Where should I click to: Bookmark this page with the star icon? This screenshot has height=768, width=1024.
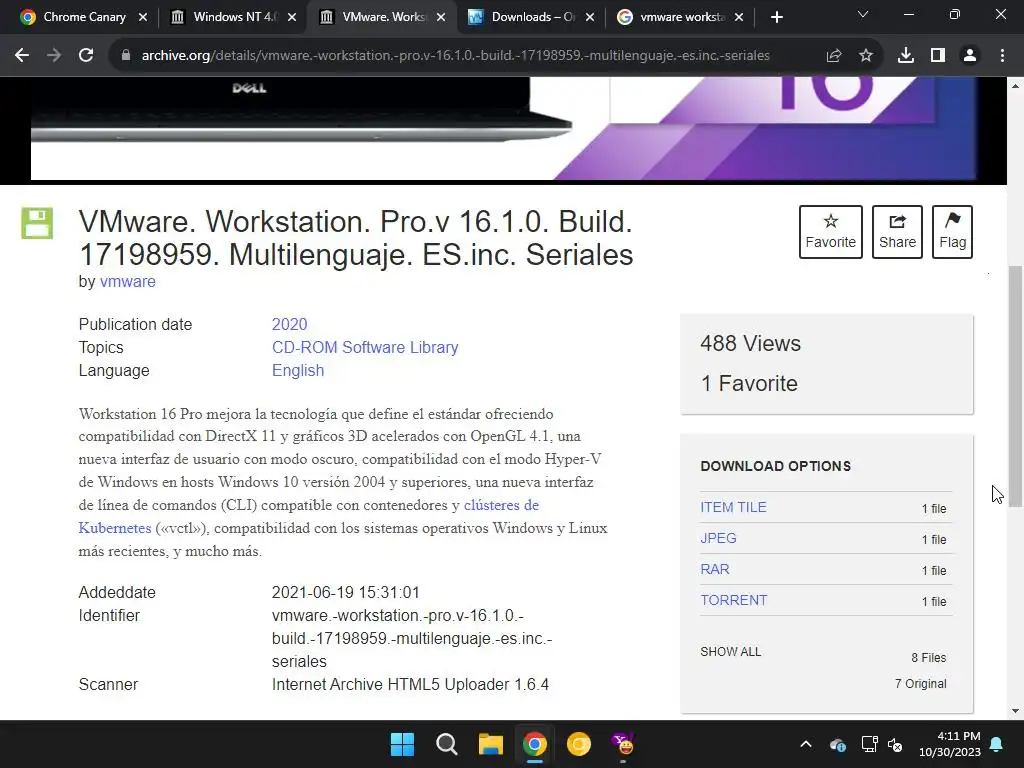point(866,56)
